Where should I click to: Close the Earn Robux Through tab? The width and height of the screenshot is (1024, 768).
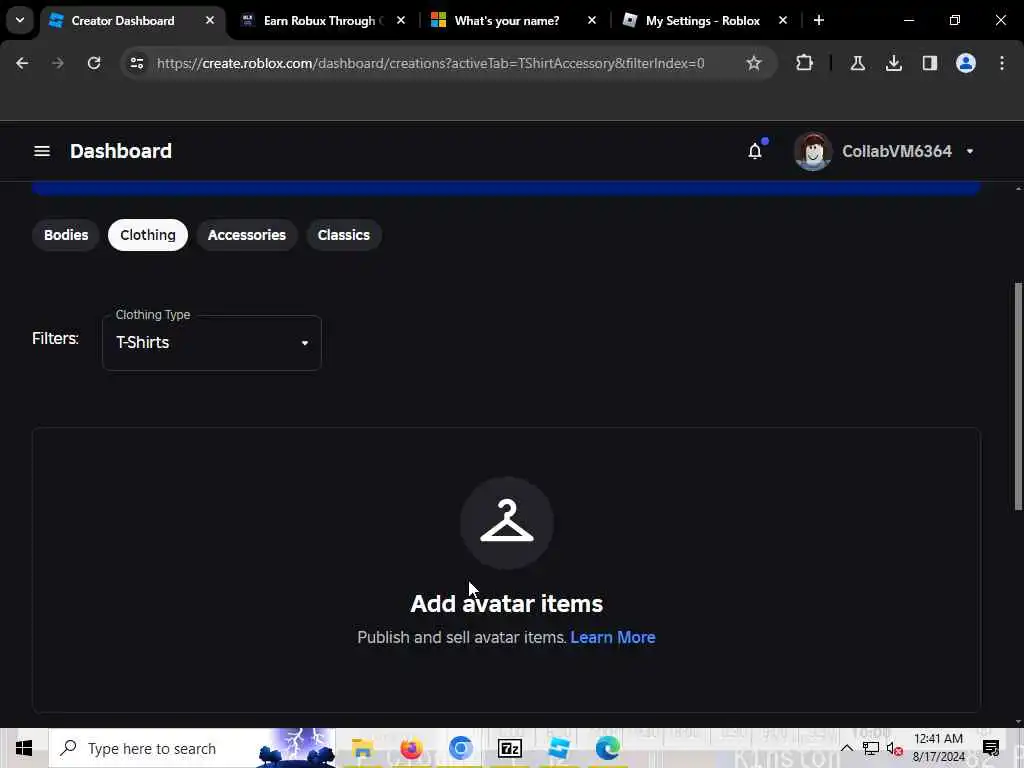(x=401, y=20)
